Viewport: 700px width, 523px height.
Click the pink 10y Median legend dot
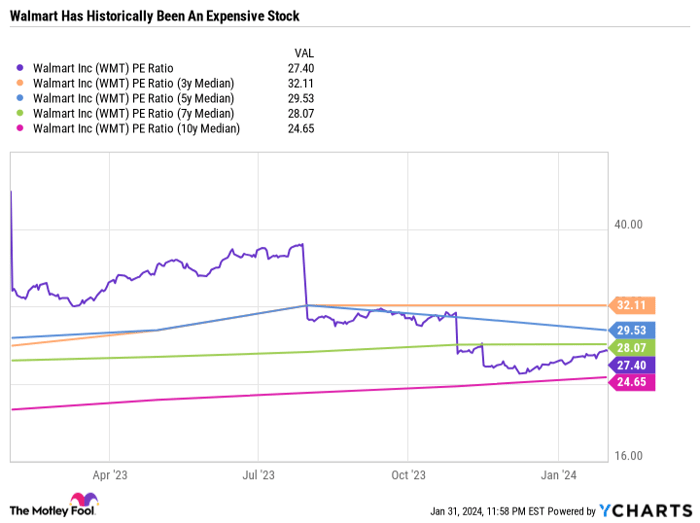(22, 129)
